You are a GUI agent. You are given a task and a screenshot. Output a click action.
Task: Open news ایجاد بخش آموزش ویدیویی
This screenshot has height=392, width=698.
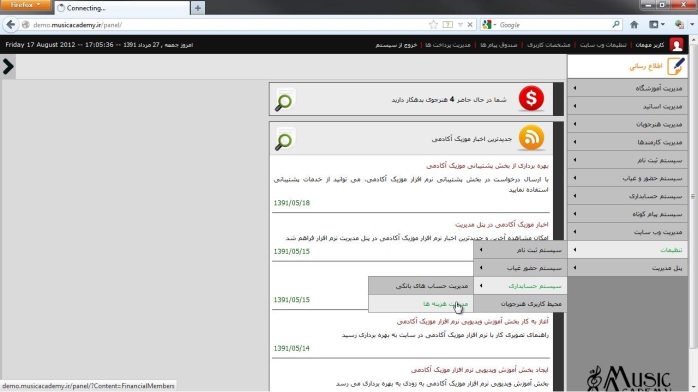click(x=479, y=370)
